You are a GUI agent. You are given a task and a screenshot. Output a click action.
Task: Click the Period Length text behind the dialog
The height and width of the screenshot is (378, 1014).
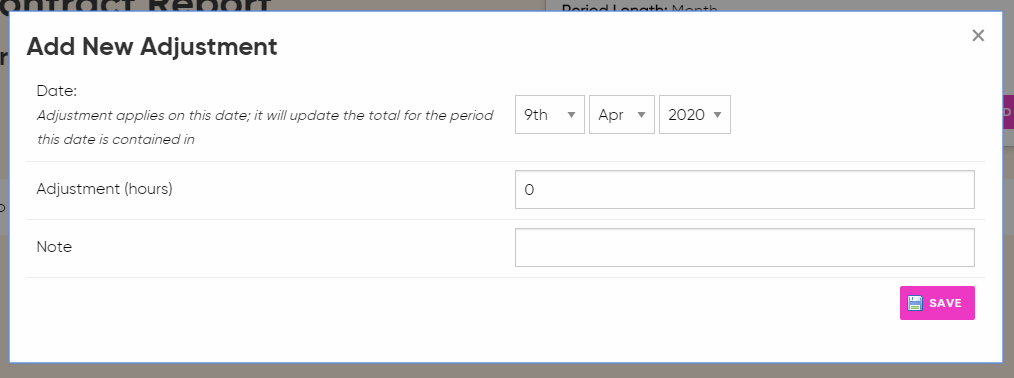coord(640,8)
